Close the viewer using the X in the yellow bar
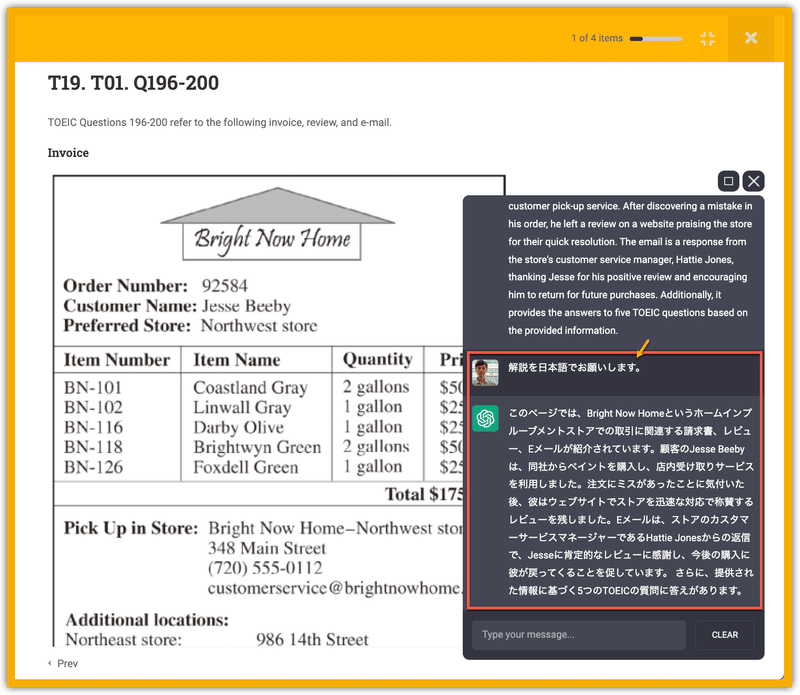 751,38
